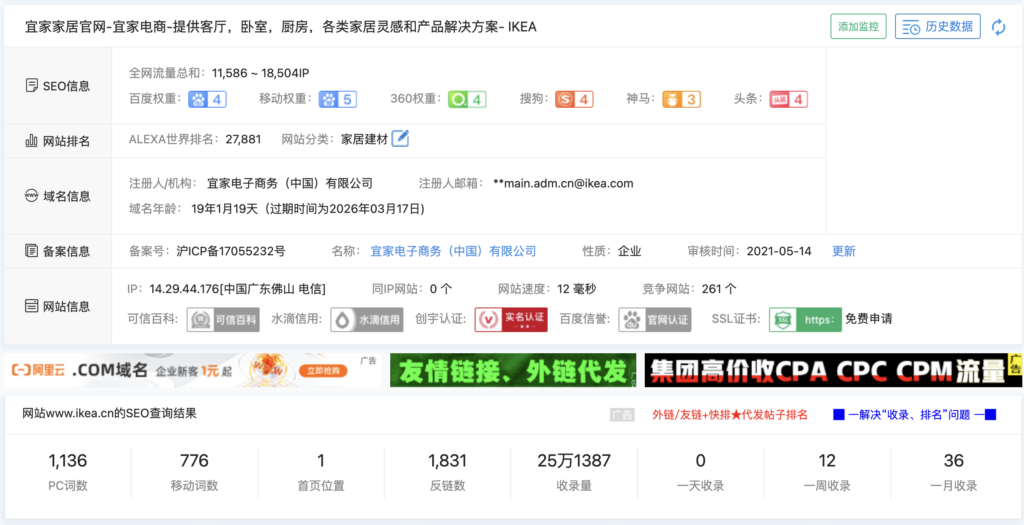Click the PC词数 value 1,136

[x=67, y=461]
